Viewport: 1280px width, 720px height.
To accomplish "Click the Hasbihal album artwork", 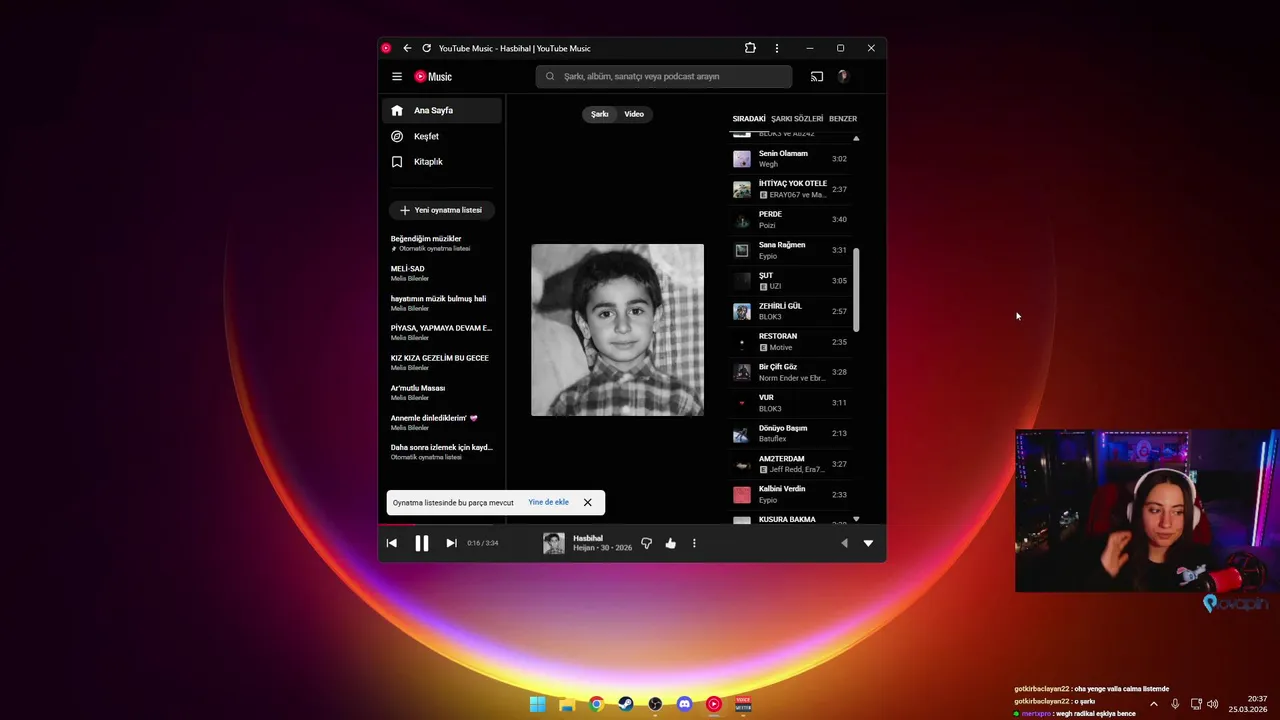I will click(x=617, y=330).
